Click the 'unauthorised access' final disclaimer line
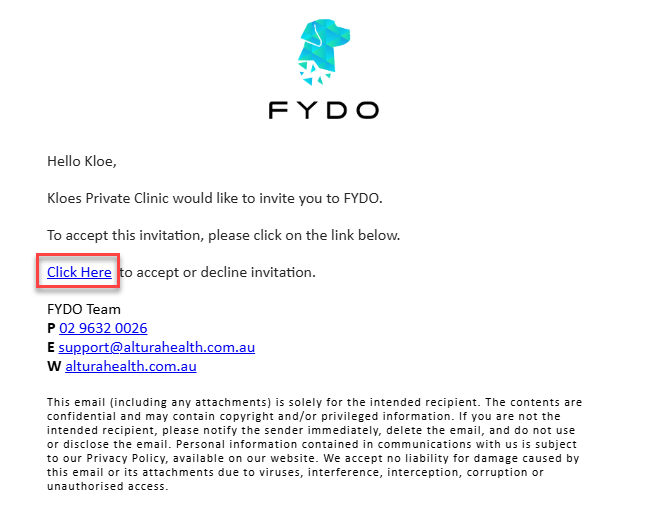The image size is (646, 506). tap(108, 486)
